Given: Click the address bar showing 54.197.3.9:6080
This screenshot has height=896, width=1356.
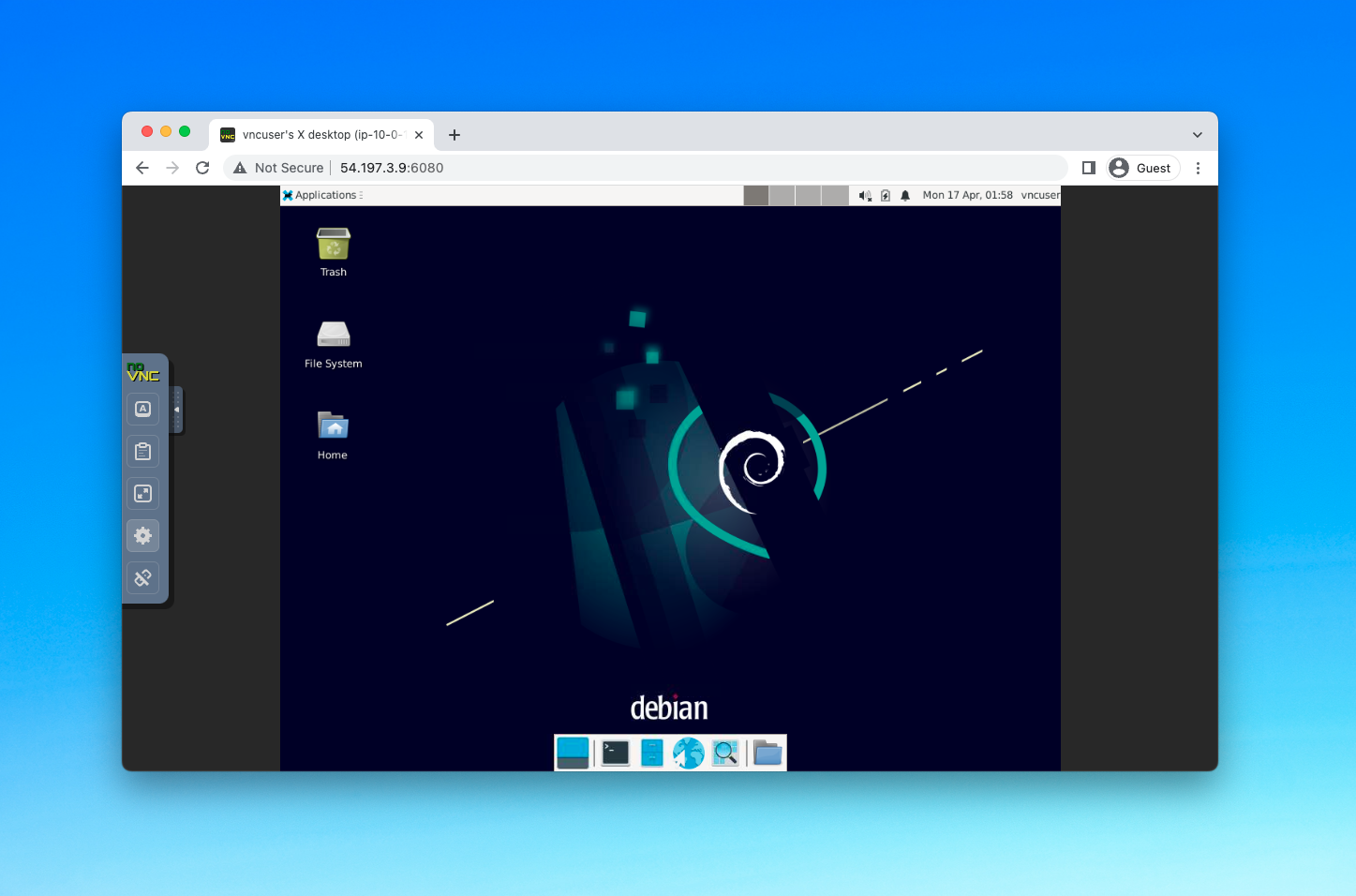Looking at the screenshot, I should tap(646, 168).
